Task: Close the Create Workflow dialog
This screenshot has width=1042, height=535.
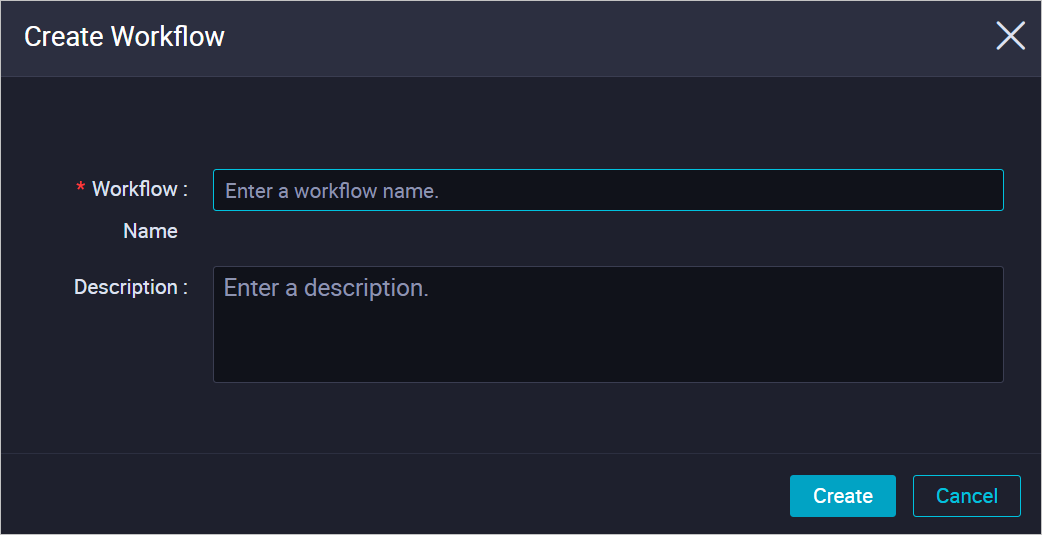Action: (x=1010, y=37)
